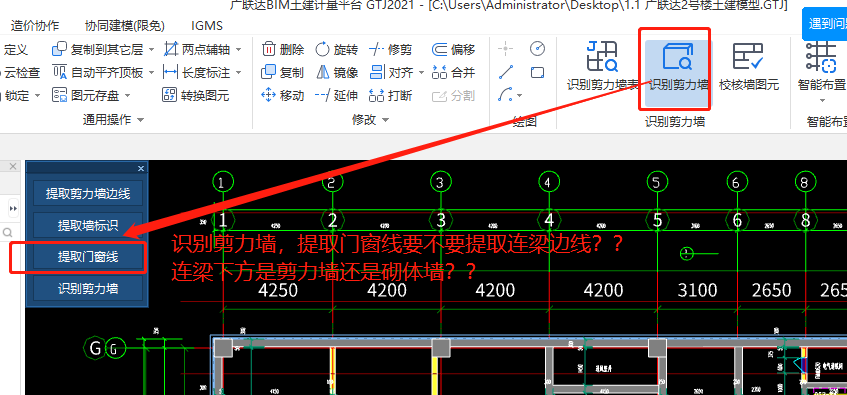Expand the 通用操作 group arrow

[x=140, y=120]
